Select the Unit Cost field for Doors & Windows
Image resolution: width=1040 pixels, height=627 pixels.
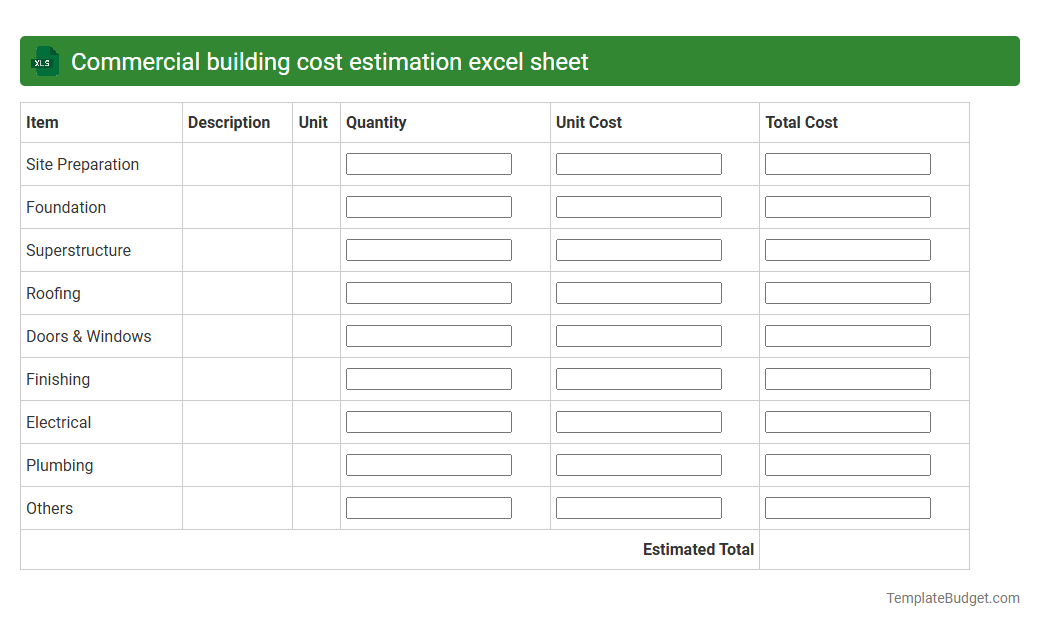pos(638,335)
